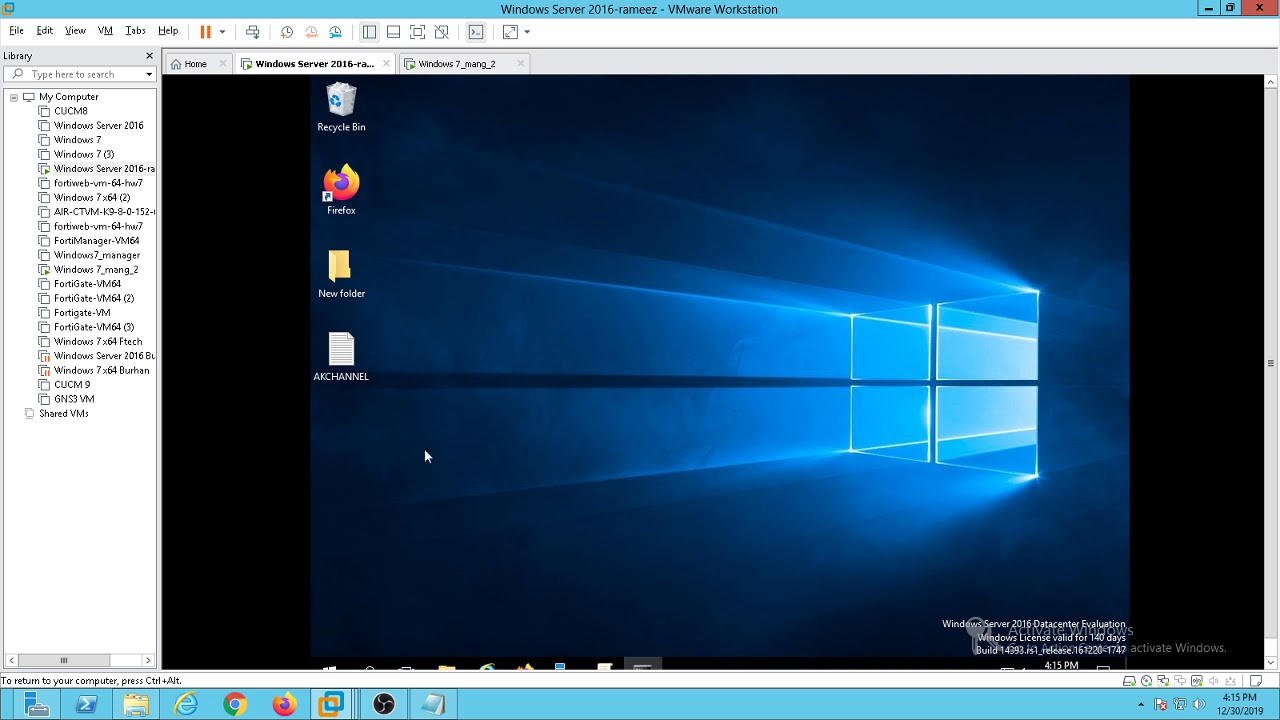This screenshot has width=1280, height=720.
Task: Open the Help menu
Action: click(x=168, y=31)
